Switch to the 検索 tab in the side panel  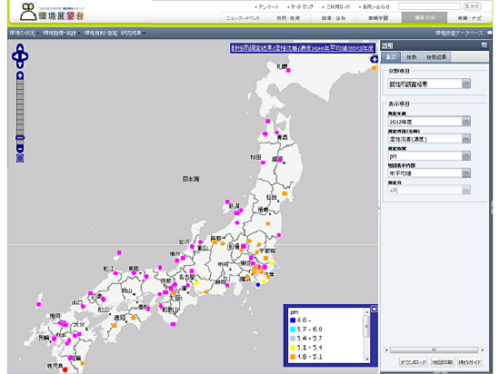411,57
